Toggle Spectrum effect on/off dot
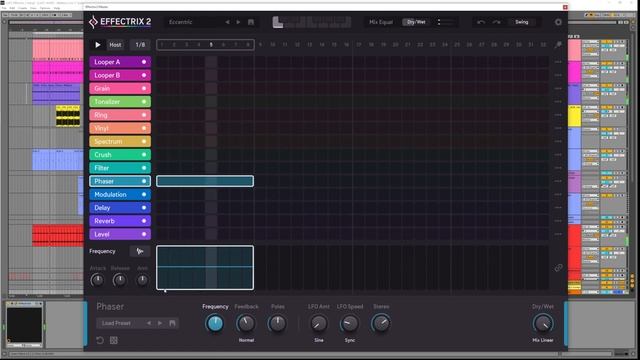The height and width of the screenshot is (360, 640). [144, 141]
